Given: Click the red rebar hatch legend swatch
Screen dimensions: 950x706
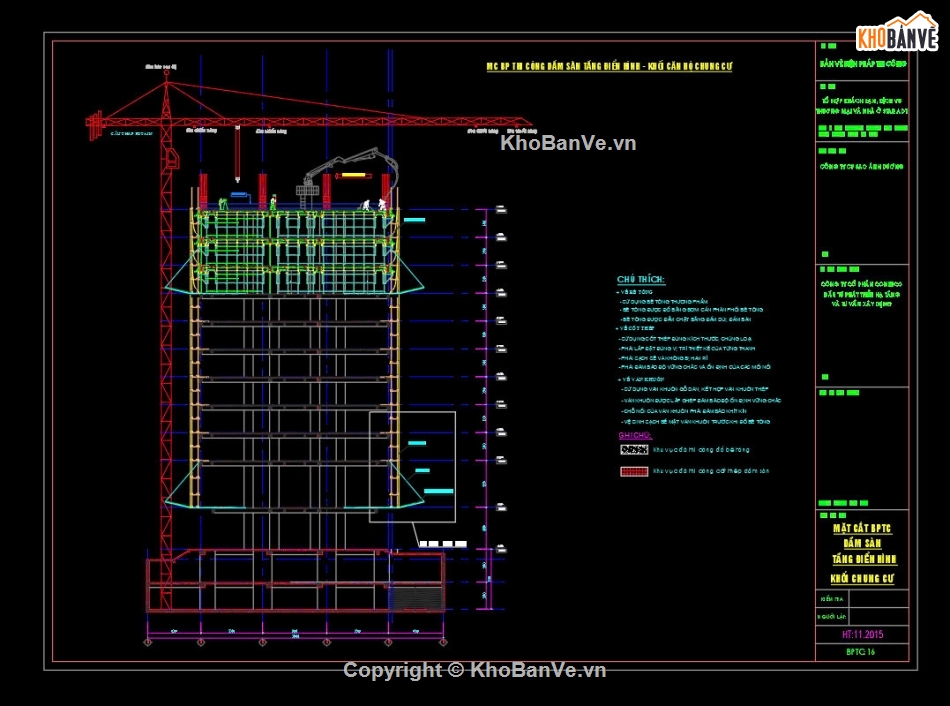Looking at the screenshot, I should point(634,471).
